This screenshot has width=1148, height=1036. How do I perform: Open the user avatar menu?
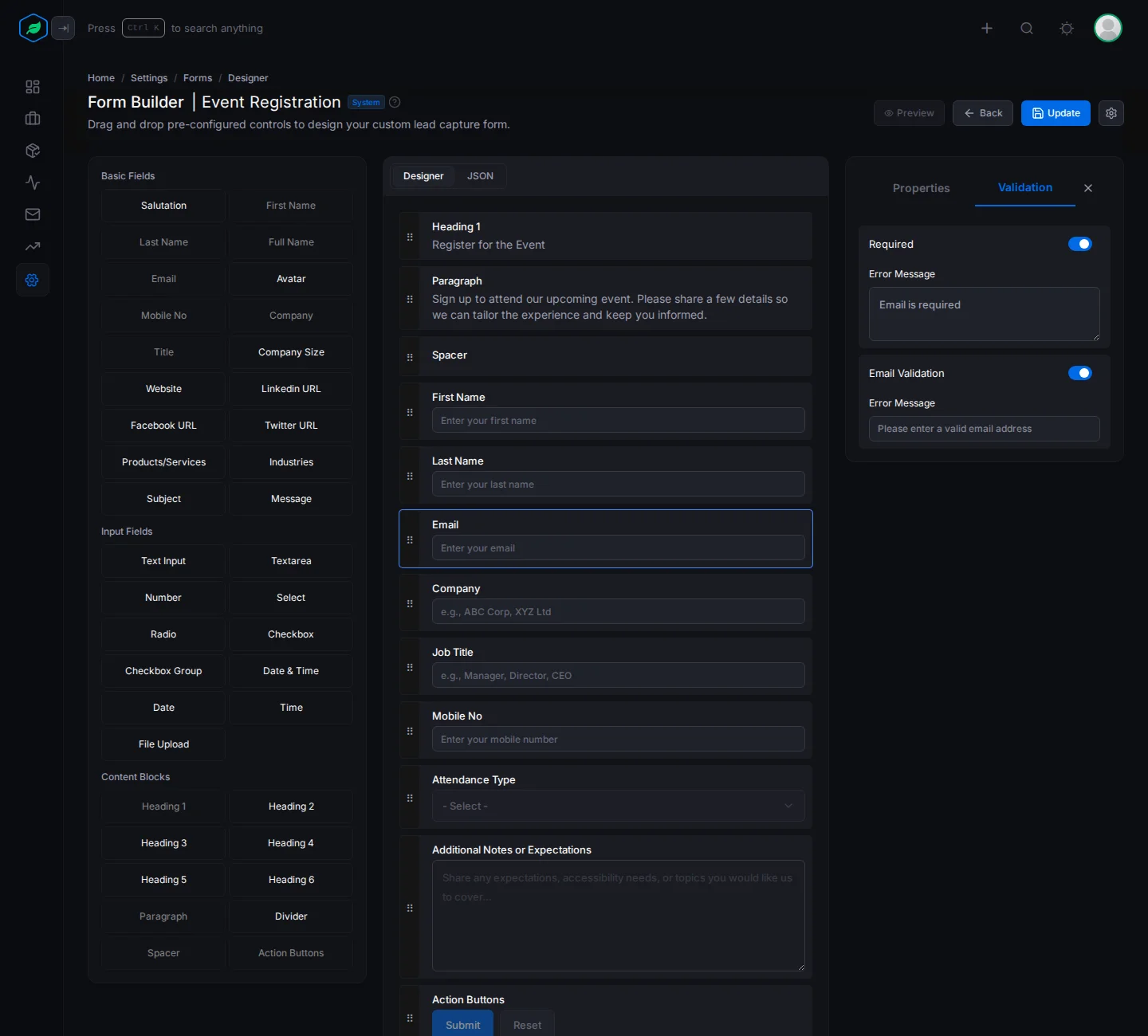point(1108,28)
